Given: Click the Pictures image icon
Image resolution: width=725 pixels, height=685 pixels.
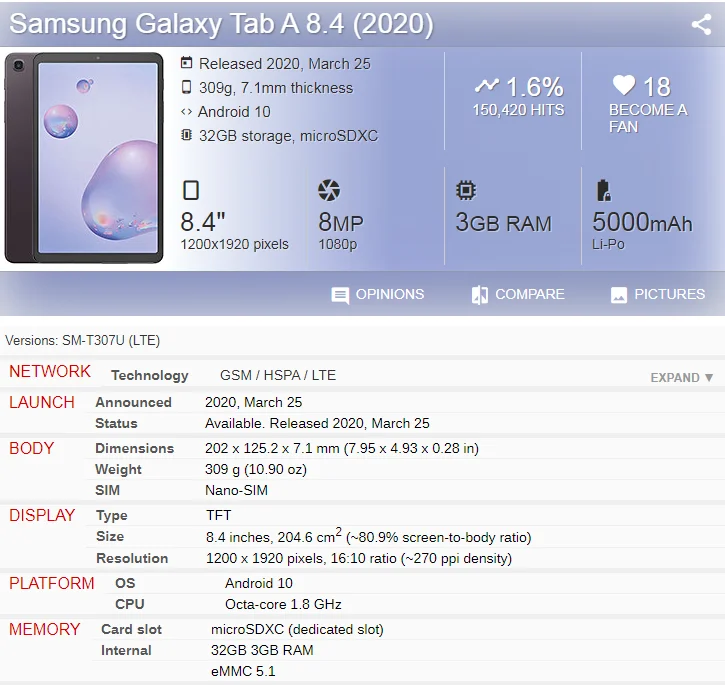Looking at the screenshot, I should pos(619,295).
